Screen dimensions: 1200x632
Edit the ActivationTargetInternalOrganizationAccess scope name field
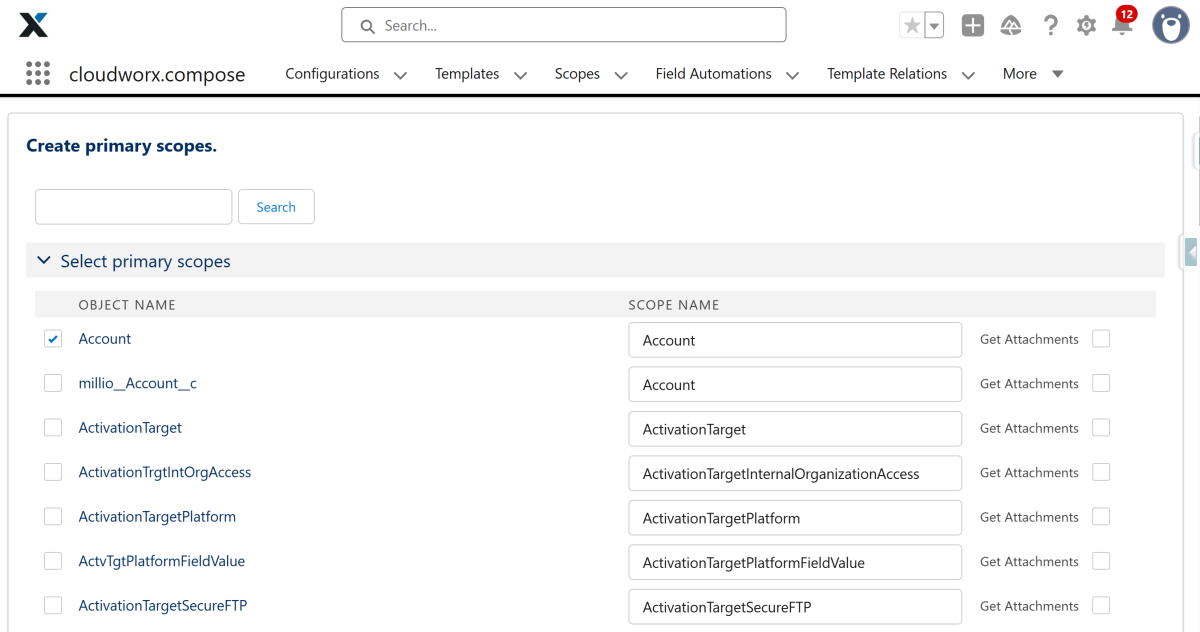795,474
